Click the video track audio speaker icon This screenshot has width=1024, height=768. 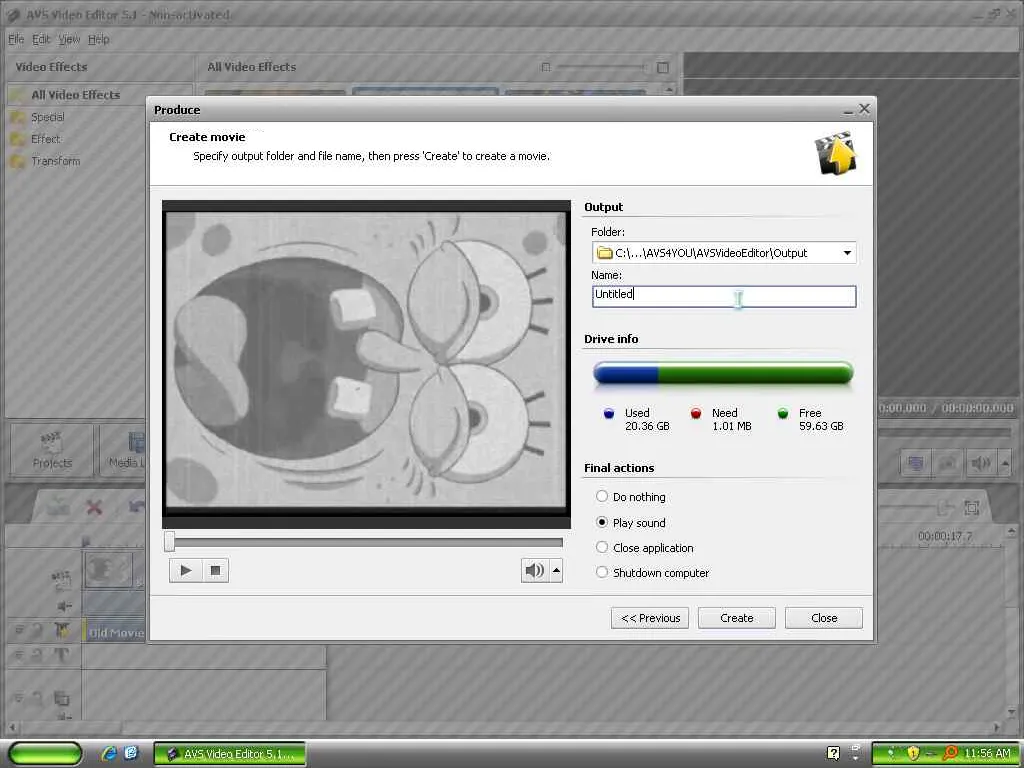[64, 607]
